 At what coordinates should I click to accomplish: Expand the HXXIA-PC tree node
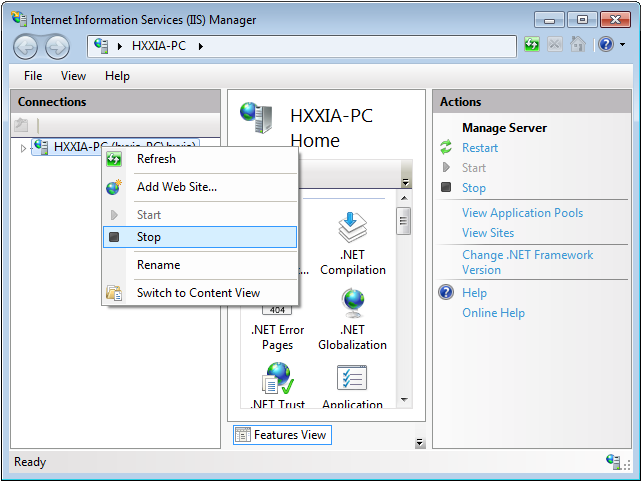click(x=24, y=148)
